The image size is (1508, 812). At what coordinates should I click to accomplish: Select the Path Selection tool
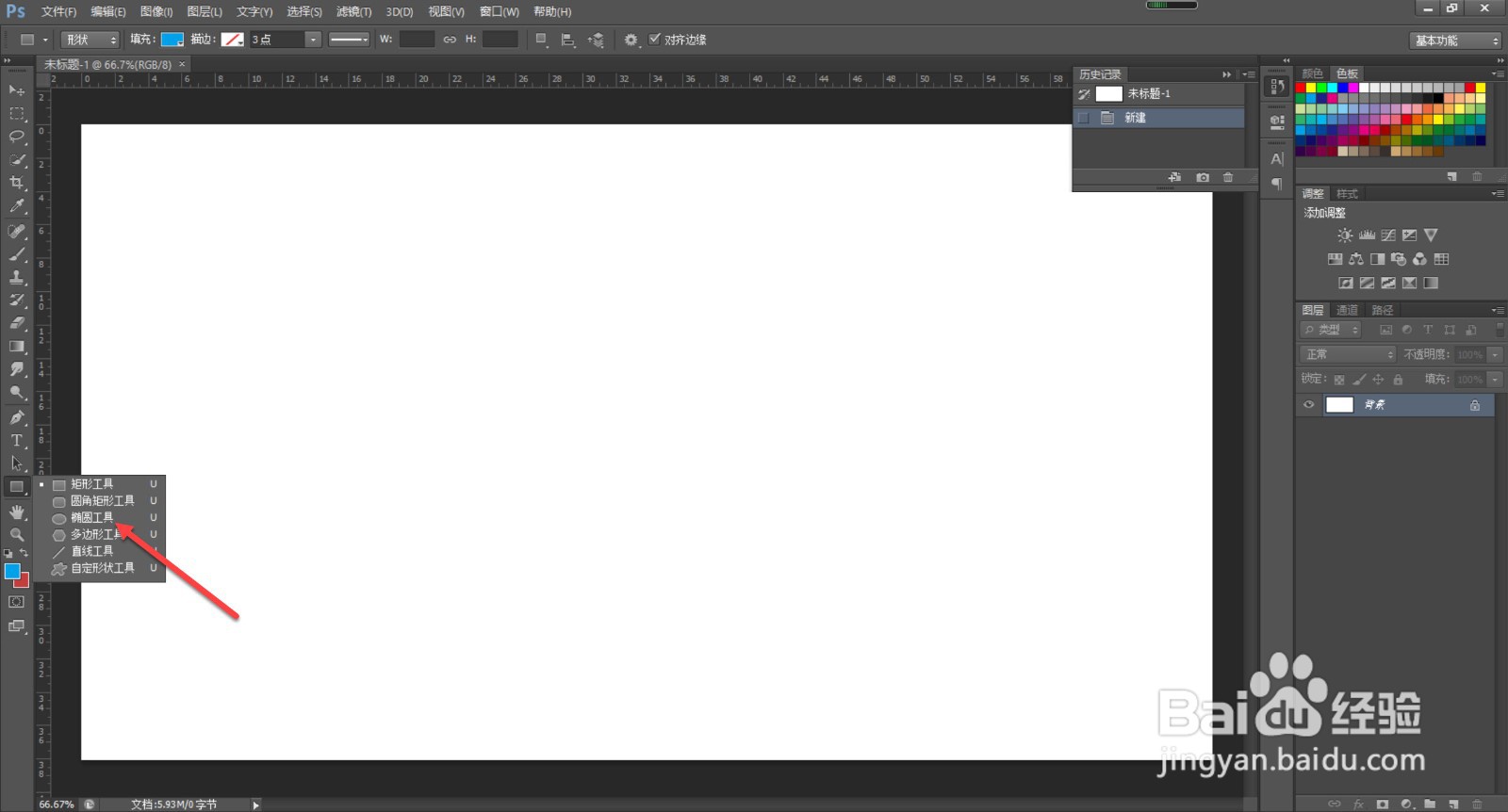tap(17, 463)
